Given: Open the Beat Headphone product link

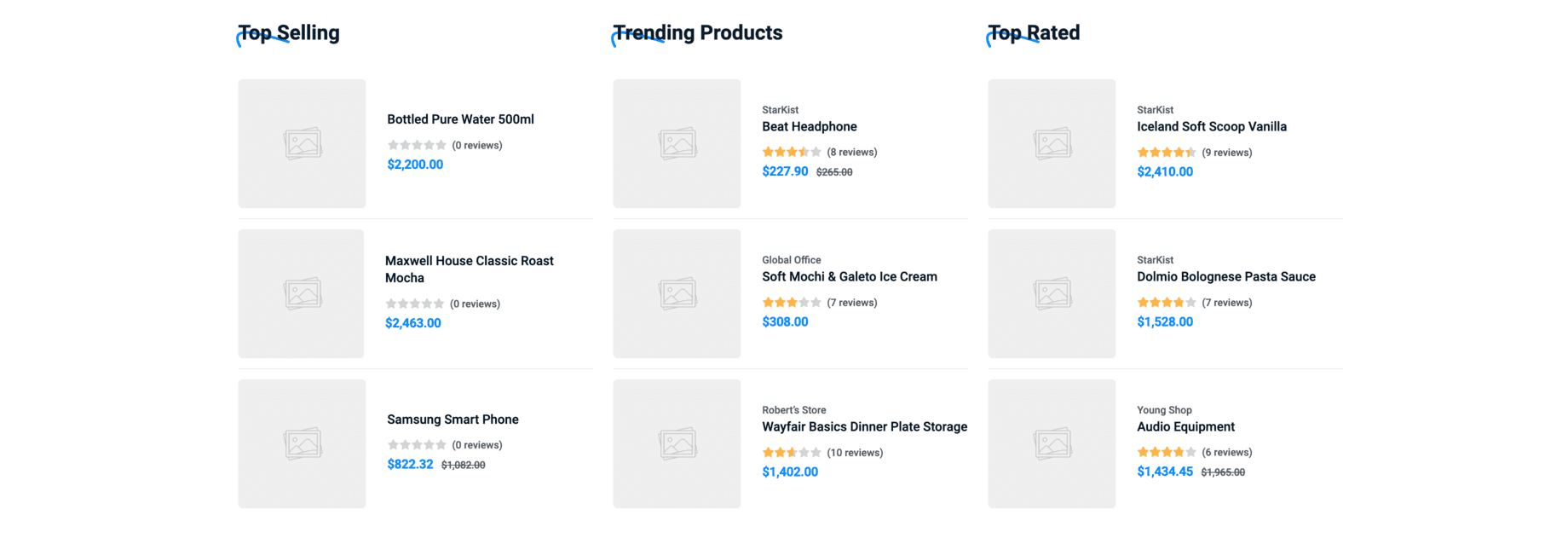Looking at the screenshot, I should 809,127.
